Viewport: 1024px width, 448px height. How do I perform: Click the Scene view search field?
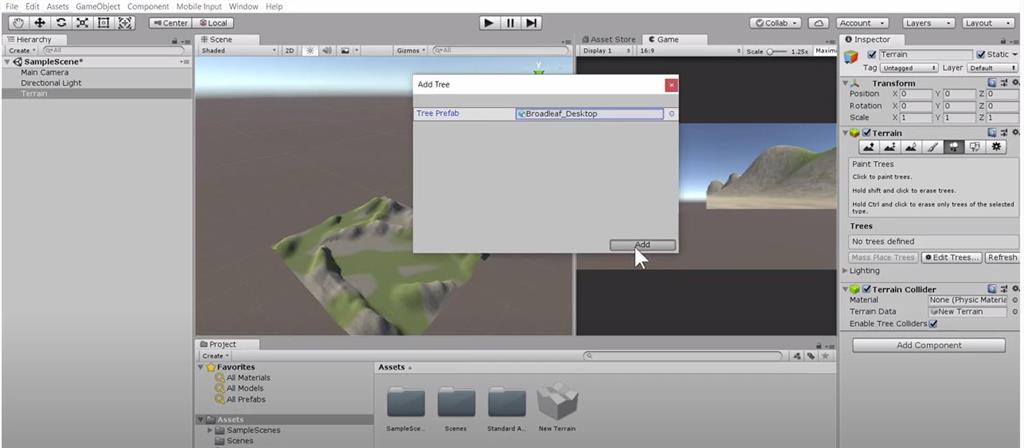[501, 50]
